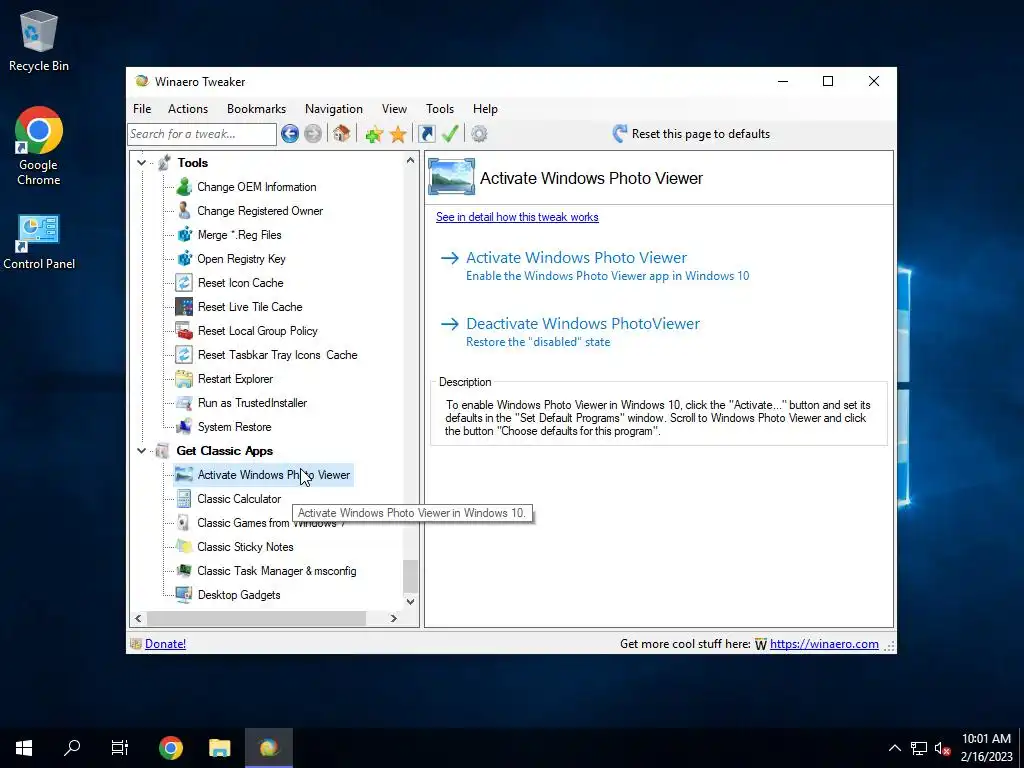
Task: Click the Reset Icon Cache icon
Action: click(184, 283)
